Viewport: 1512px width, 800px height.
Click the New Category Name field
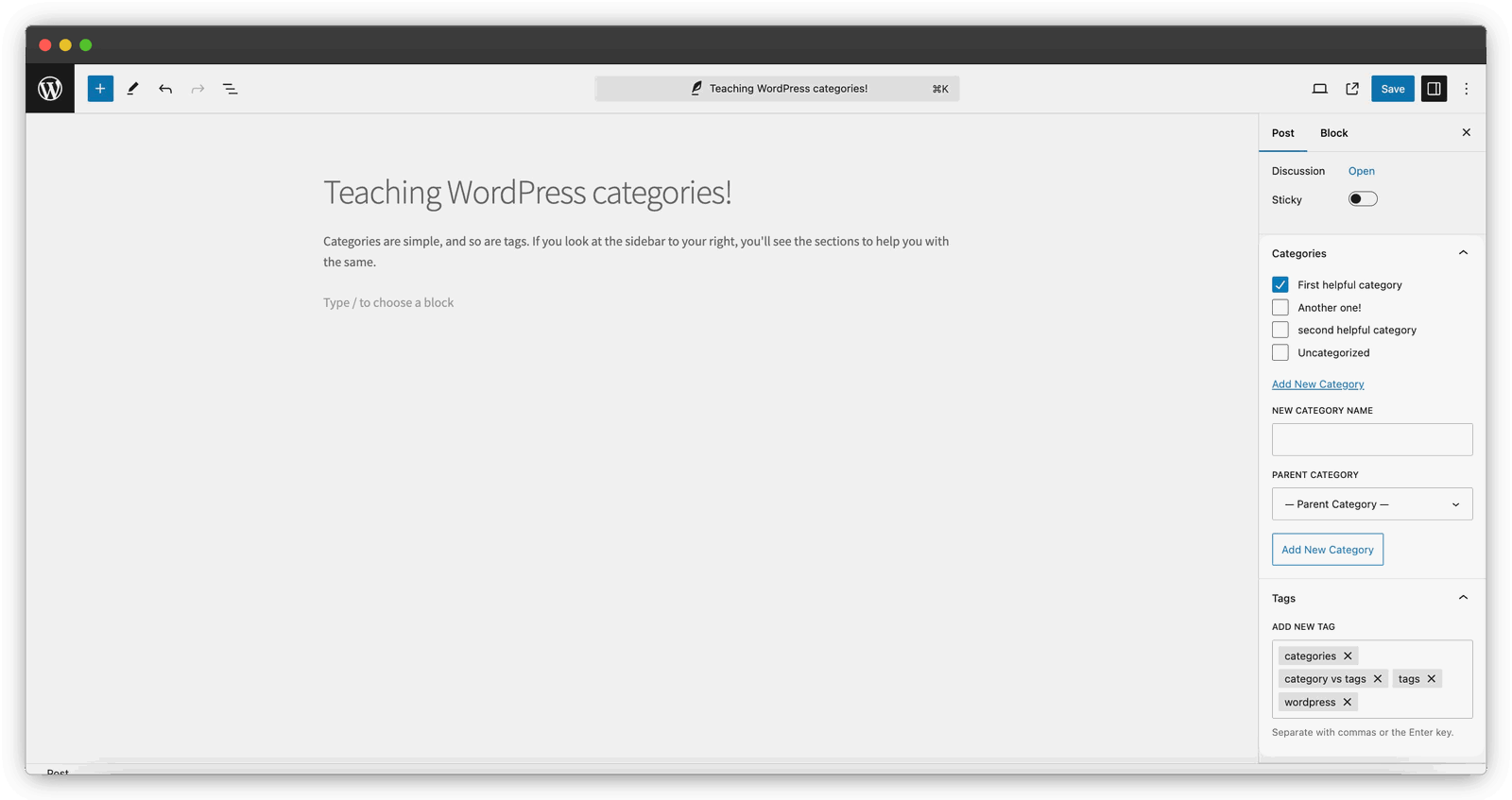coord(1371,439)
